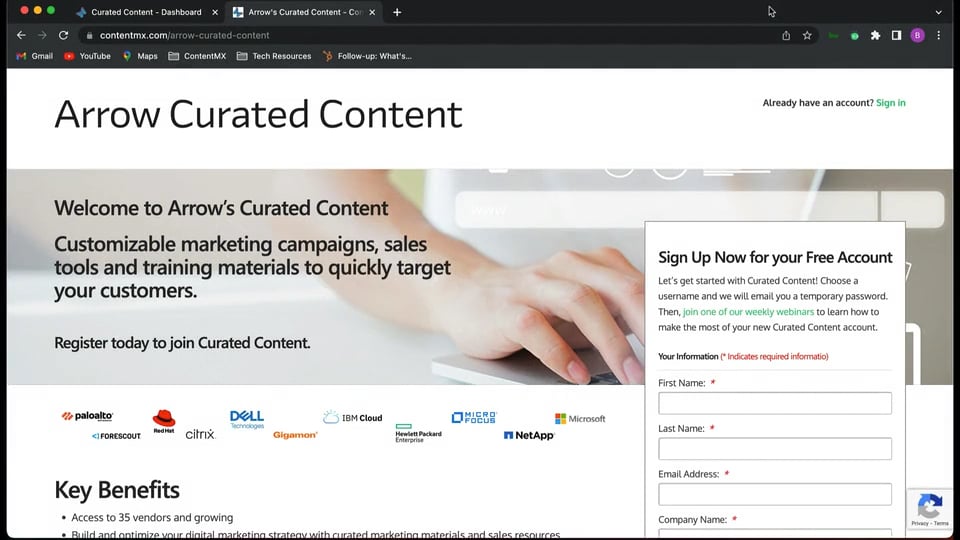
Task: Click into the Last Name field
Action: (774, 448)
